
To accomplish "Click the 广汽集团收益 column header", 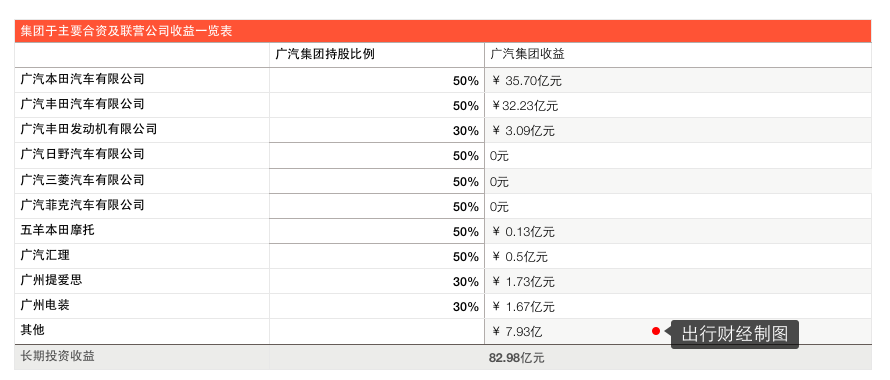I will pos(527,55).
